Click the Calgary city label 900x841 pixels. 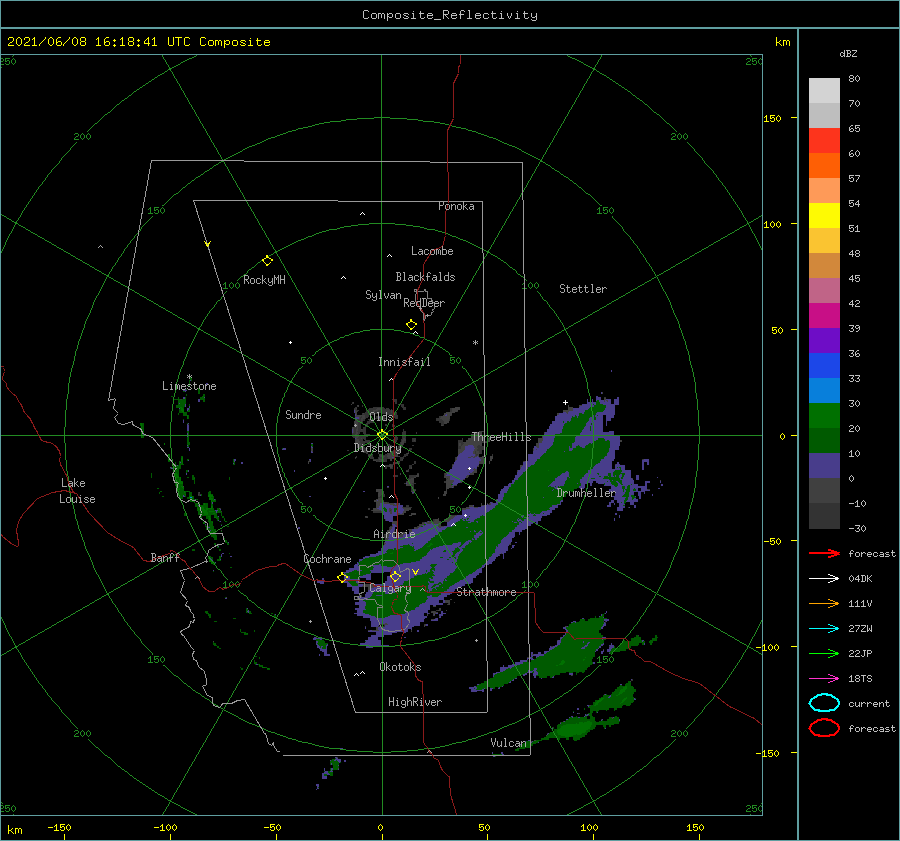click(x=390, y=588)
